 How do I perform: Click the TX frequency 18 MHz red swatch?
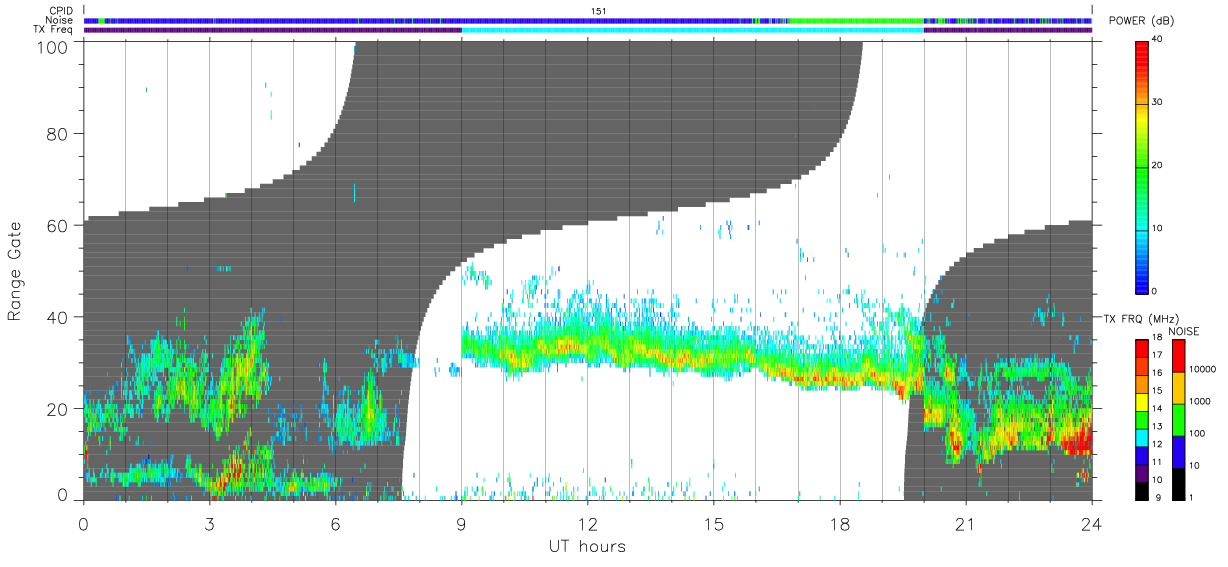point(1142,347)
